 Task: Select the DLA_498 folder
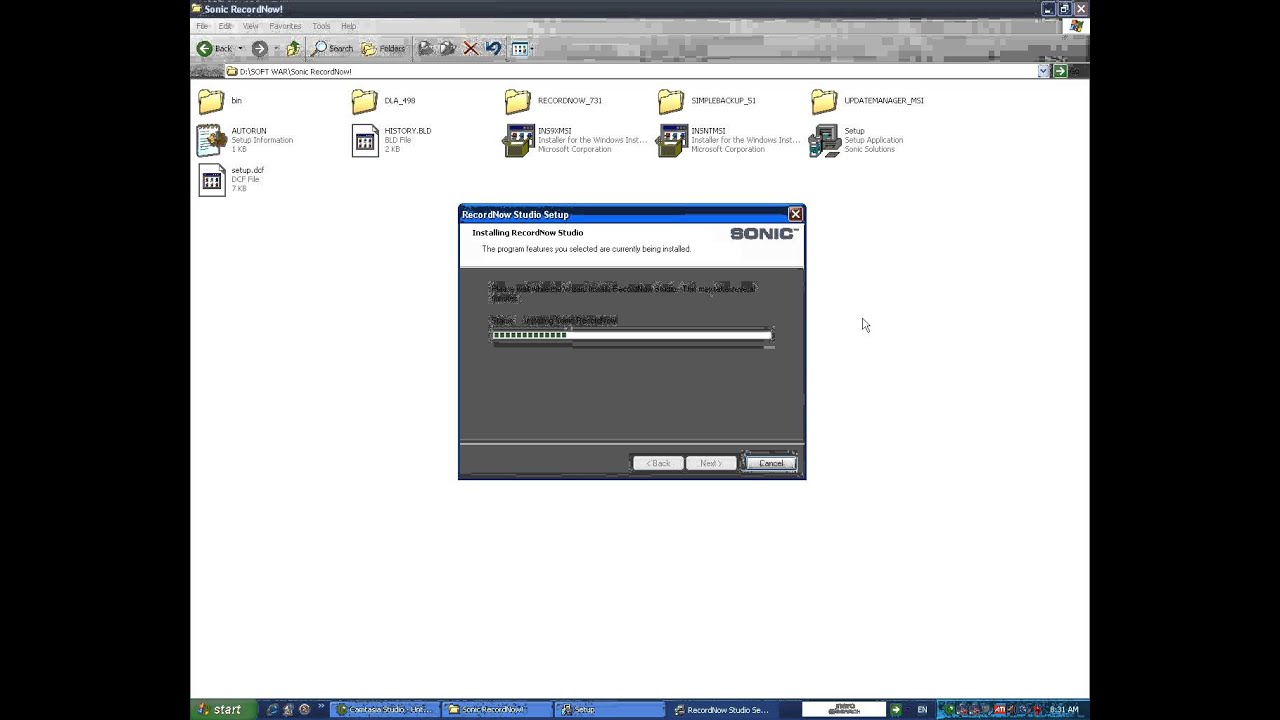pyautogui.click(x=385, y=101)
